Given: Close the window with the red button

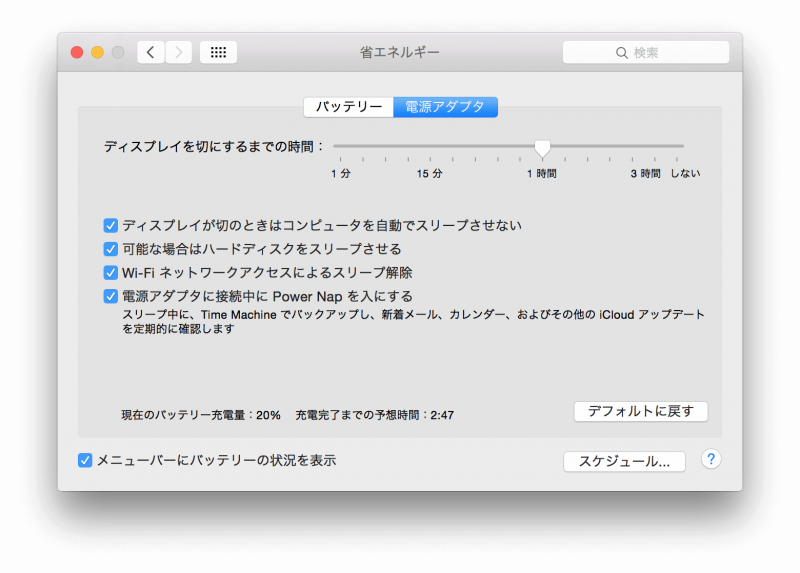Looking at the screenshot, I should (77, 52).
